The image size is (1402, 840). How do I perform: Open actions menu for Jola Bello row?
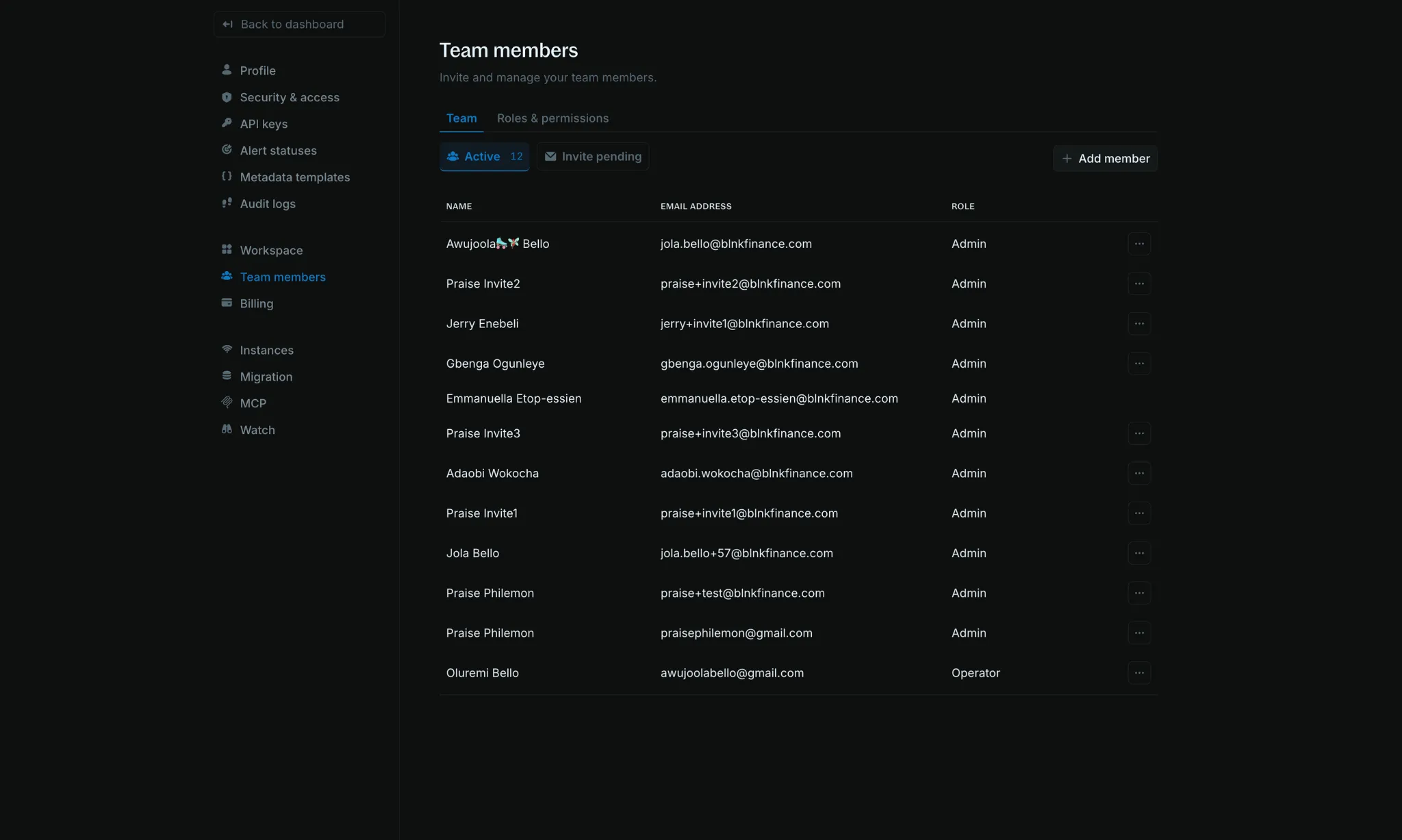click(1139, 553)
